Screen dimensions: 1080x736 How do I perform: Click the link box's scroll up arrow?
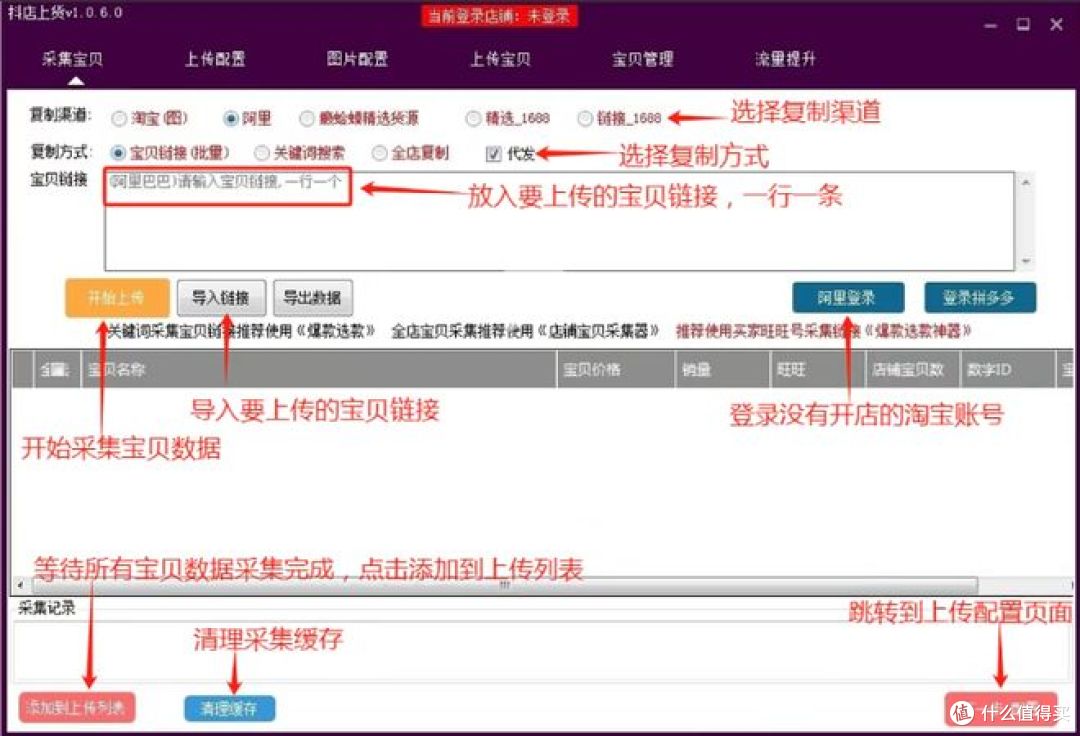tap(1026, 182)
